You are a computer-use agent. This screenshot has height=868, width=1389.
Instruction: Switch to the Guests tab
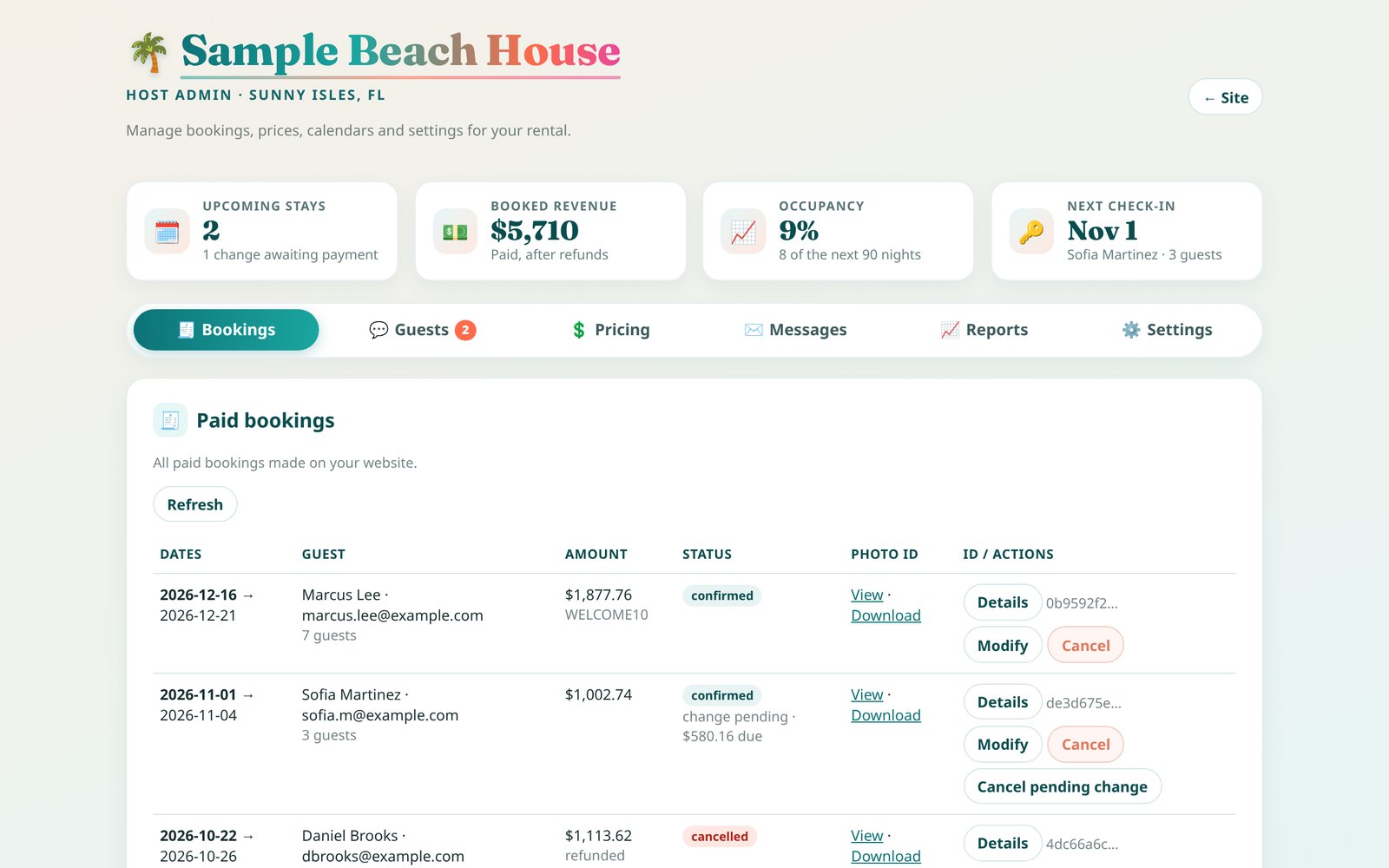coord(422,330)
